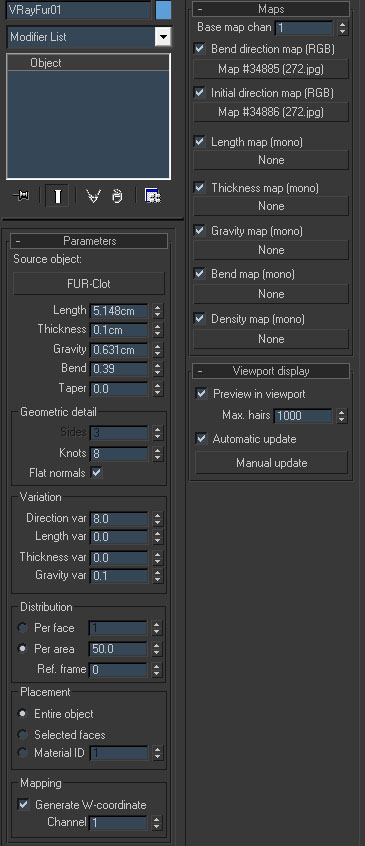Click Make Unique icon
Image resolution: width=365 pixels, height=846 pixels.
(x=94, y=196)
